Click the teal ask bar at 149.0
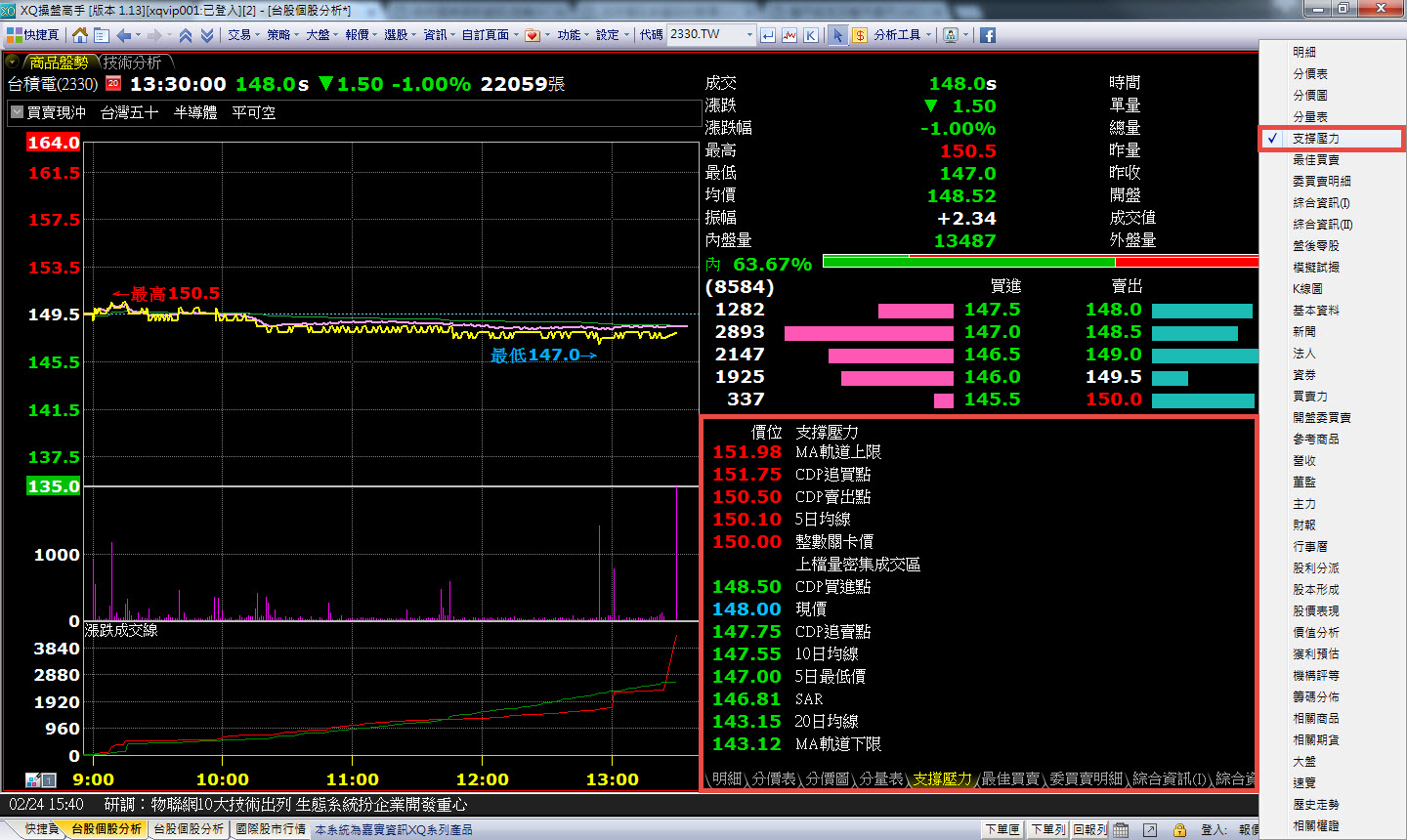Screen dimensions: 1407x840 click(x=1205, y=356)
